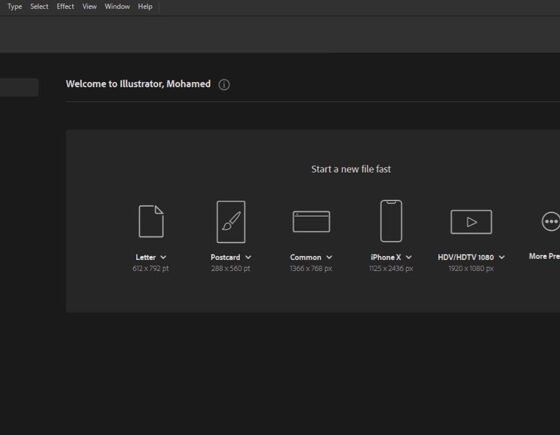The image size is (560, 435).
Task: Open the Window menu
Action: pos(117,6)
